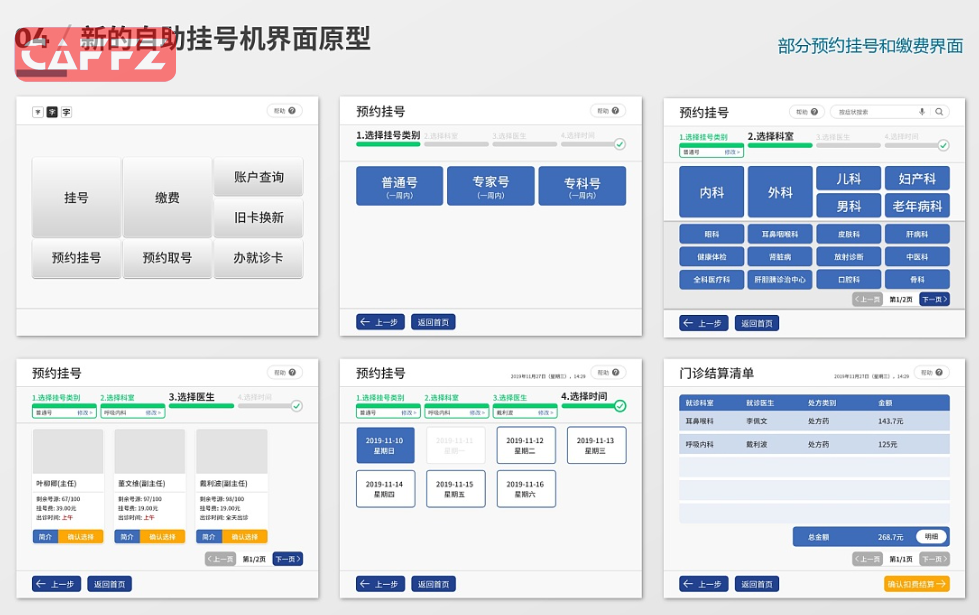The width and height of the screenshot is (979, 615).
Task: Click the help icon on the 门诊结算清单 screen
Action: (x=940, y=373)
